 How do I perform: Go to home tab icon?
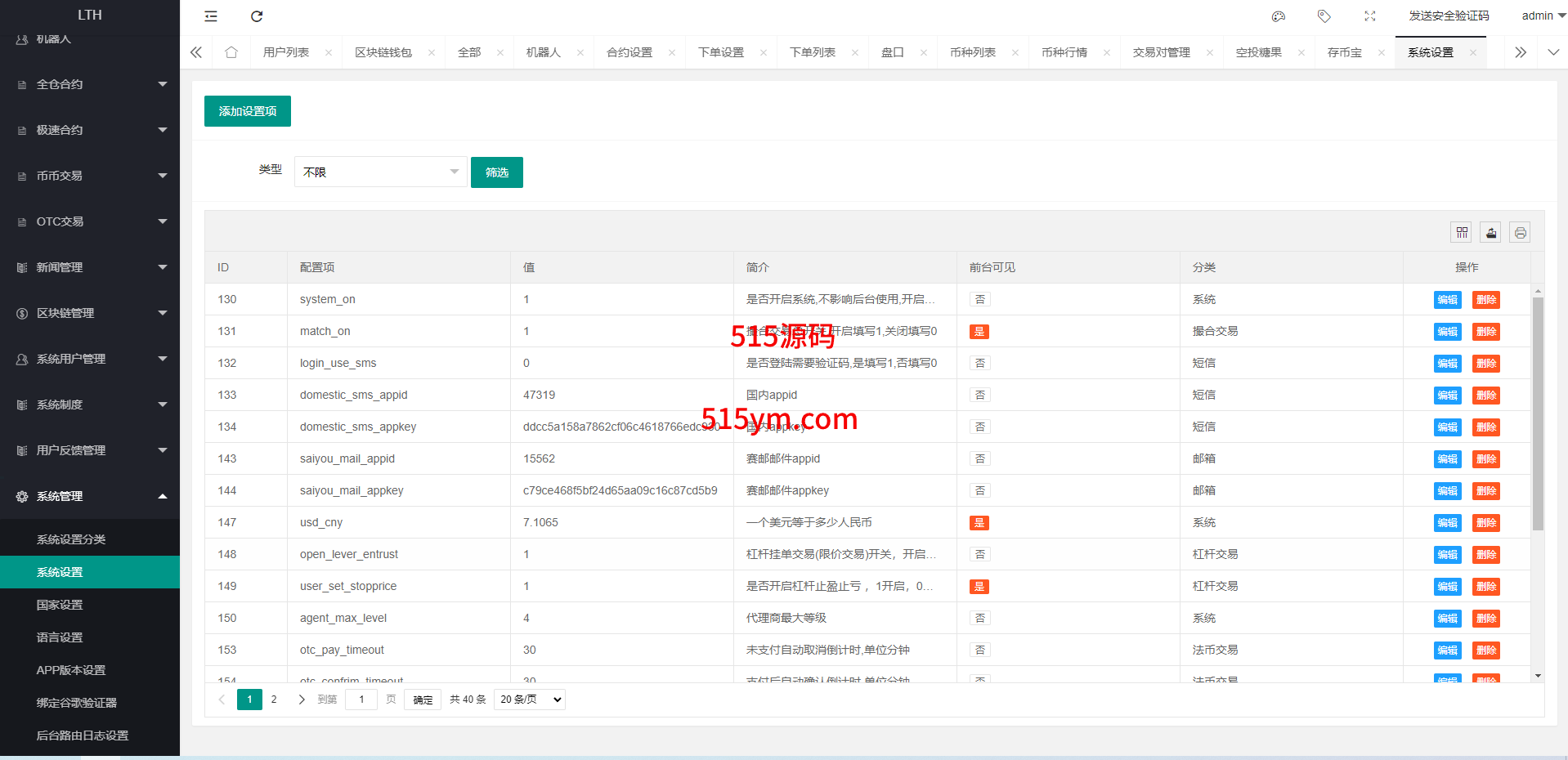[x=231, y=52]
